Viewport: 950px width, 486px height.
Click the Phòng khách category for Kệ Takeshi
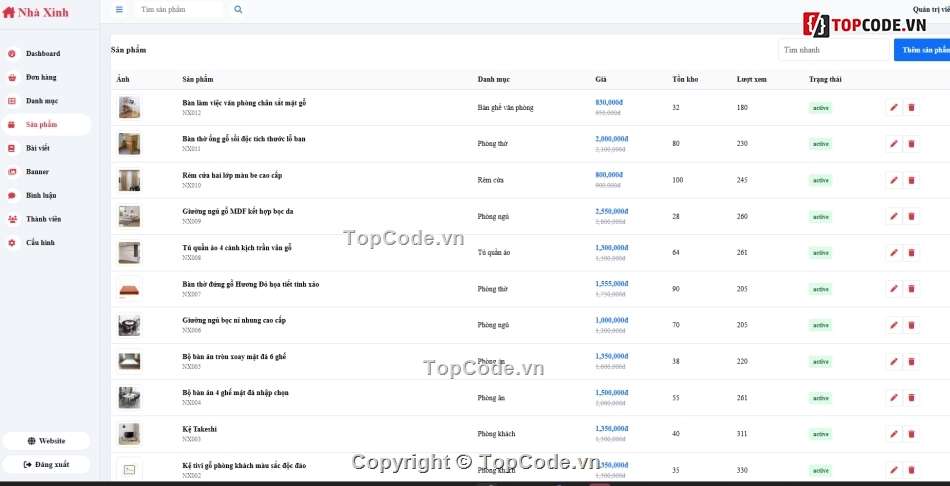tap(496, 434)
